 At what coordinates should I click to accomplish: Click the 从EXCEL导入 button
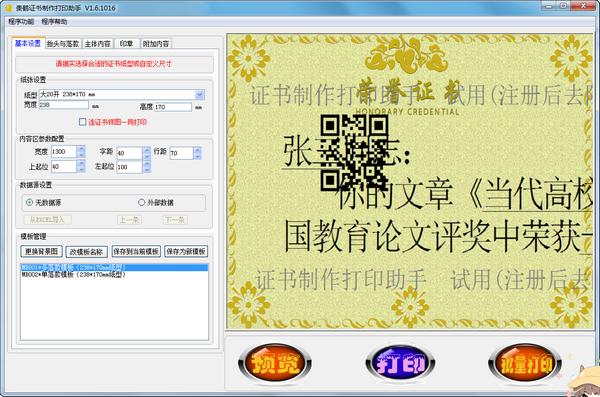[x=47, y=220]
